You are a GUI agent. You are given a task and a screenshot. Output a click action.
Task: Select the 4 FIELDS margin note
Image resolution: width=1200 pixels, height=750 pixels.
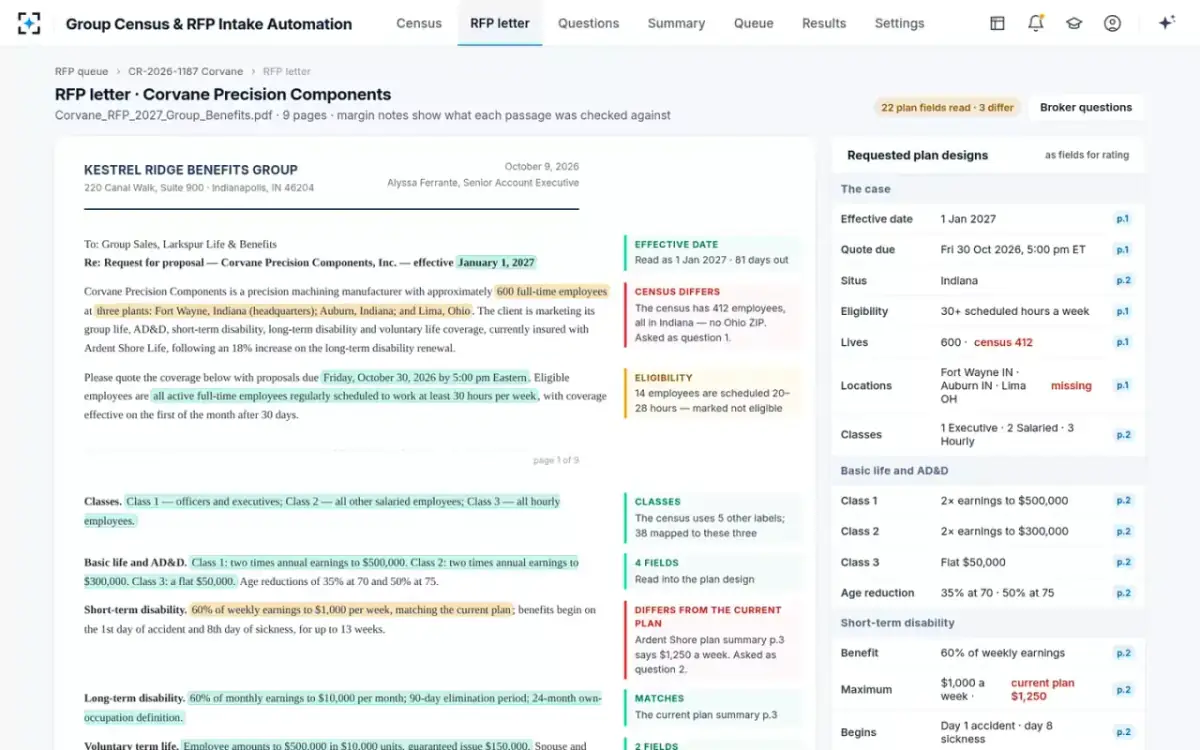point(713,571)
